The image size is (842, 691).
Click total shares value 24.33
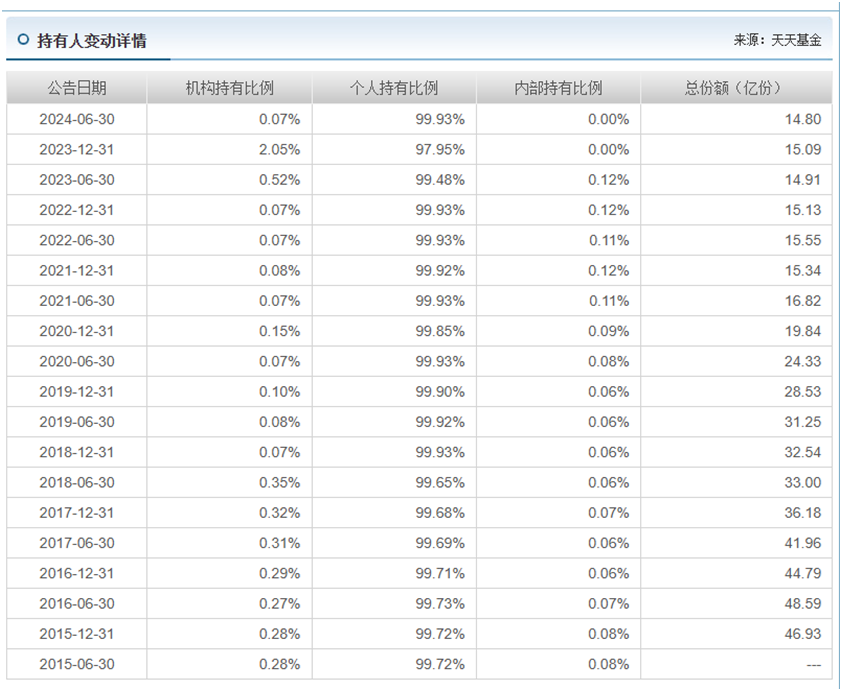[x=803, y=361]
